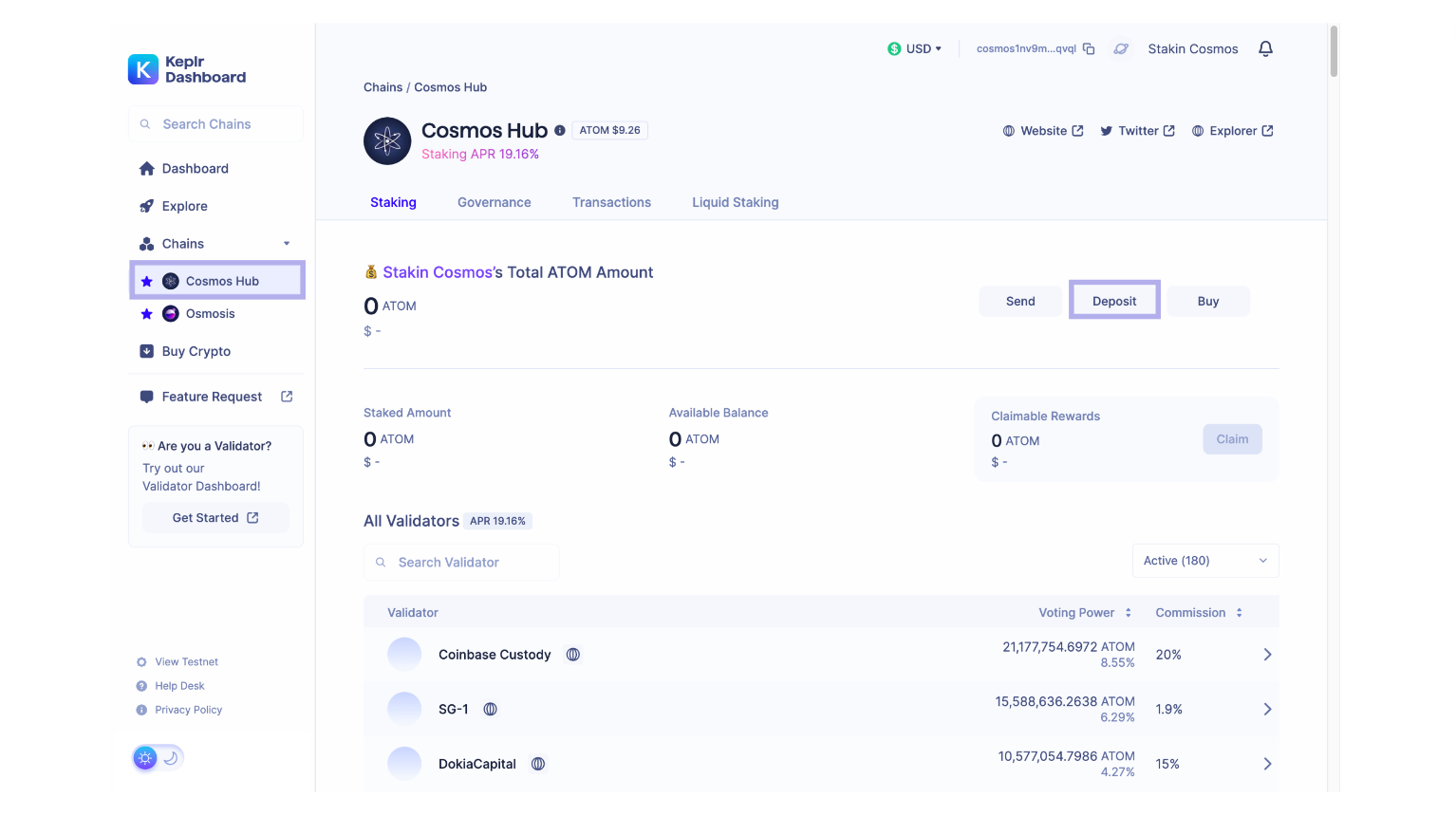1456x816 pixels.
Task: Click the Get Started button
Action: 215,518
